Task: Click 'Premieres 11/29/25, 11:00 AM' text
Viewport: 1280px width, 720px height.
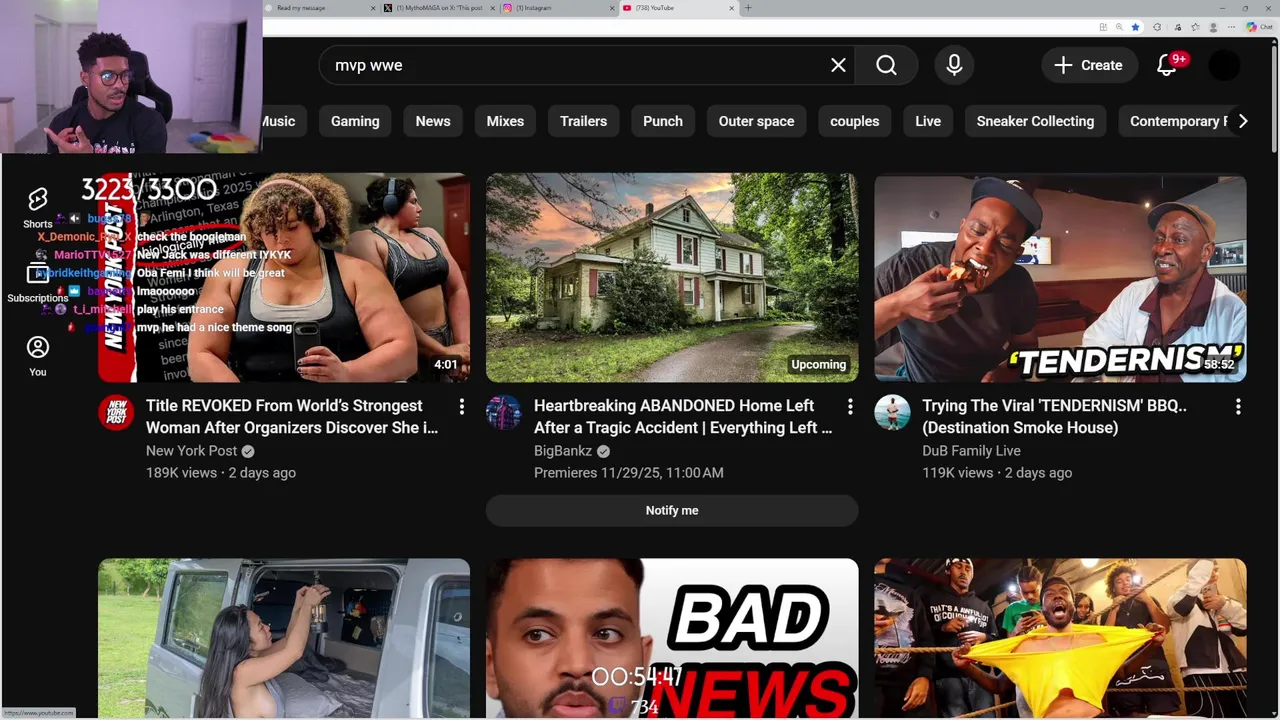Action: tap(629, 473)
